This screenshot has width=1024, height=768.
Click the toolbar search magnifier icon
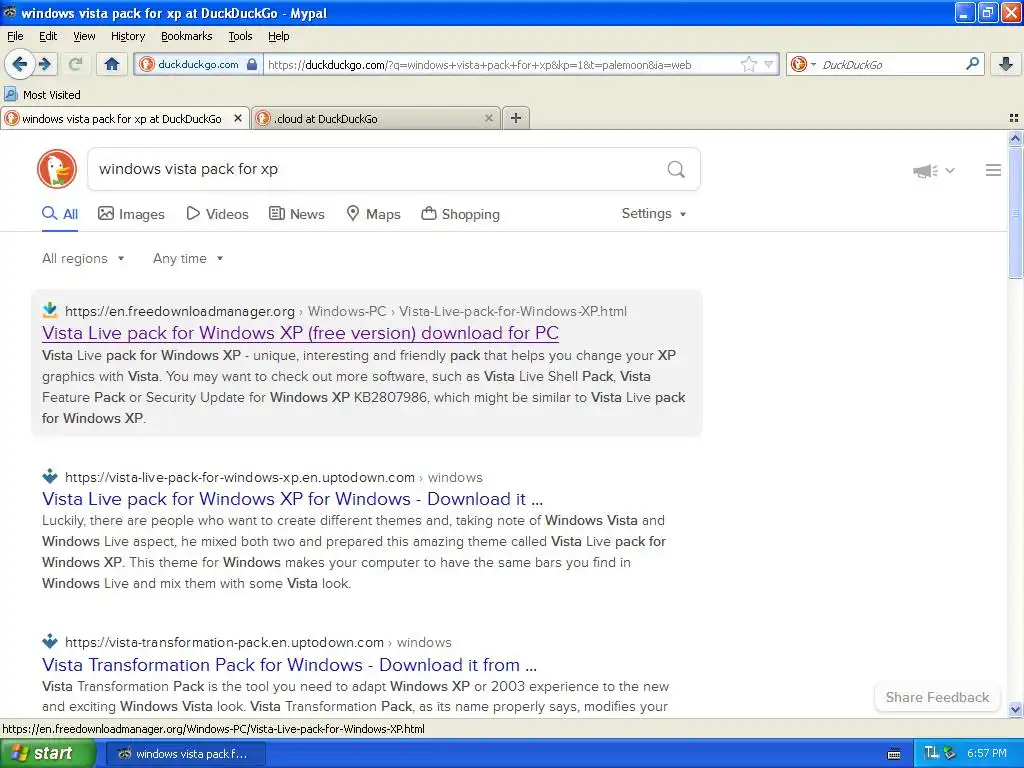pyautogui.click(x=972, y=63)
